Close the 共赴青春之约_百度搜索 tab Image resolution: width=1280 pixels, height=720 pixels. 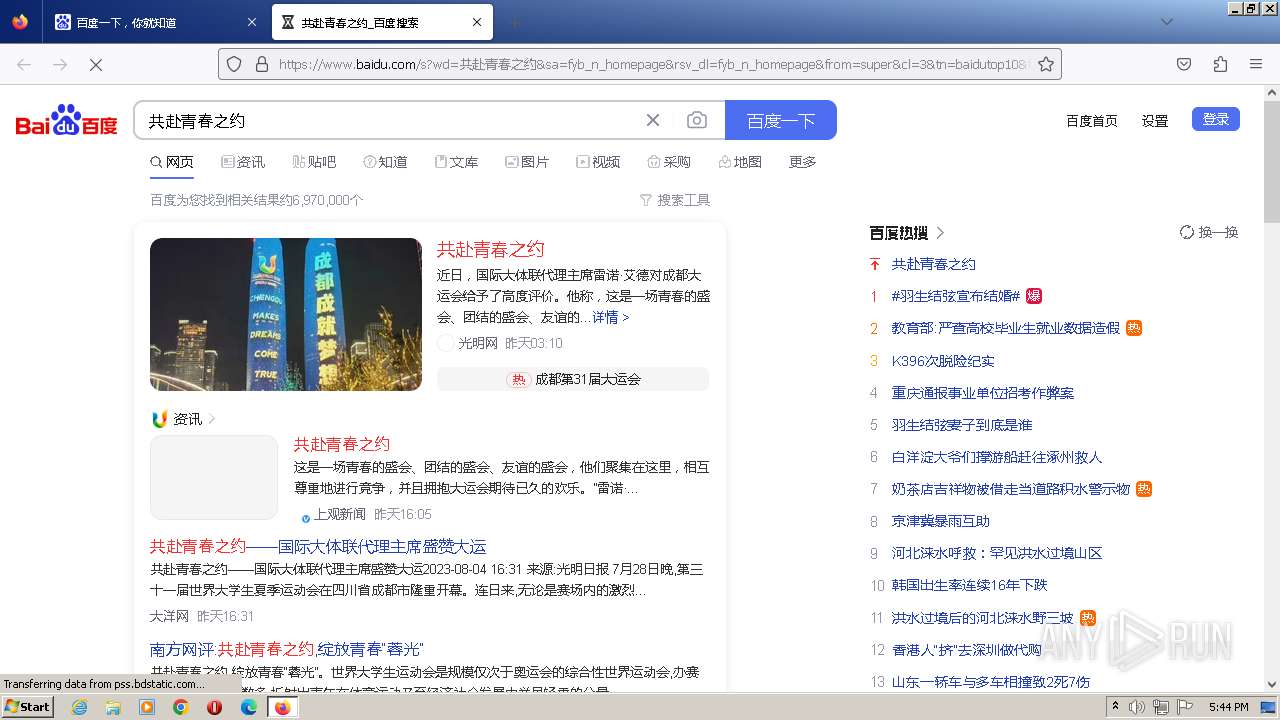tap(477, 22)
